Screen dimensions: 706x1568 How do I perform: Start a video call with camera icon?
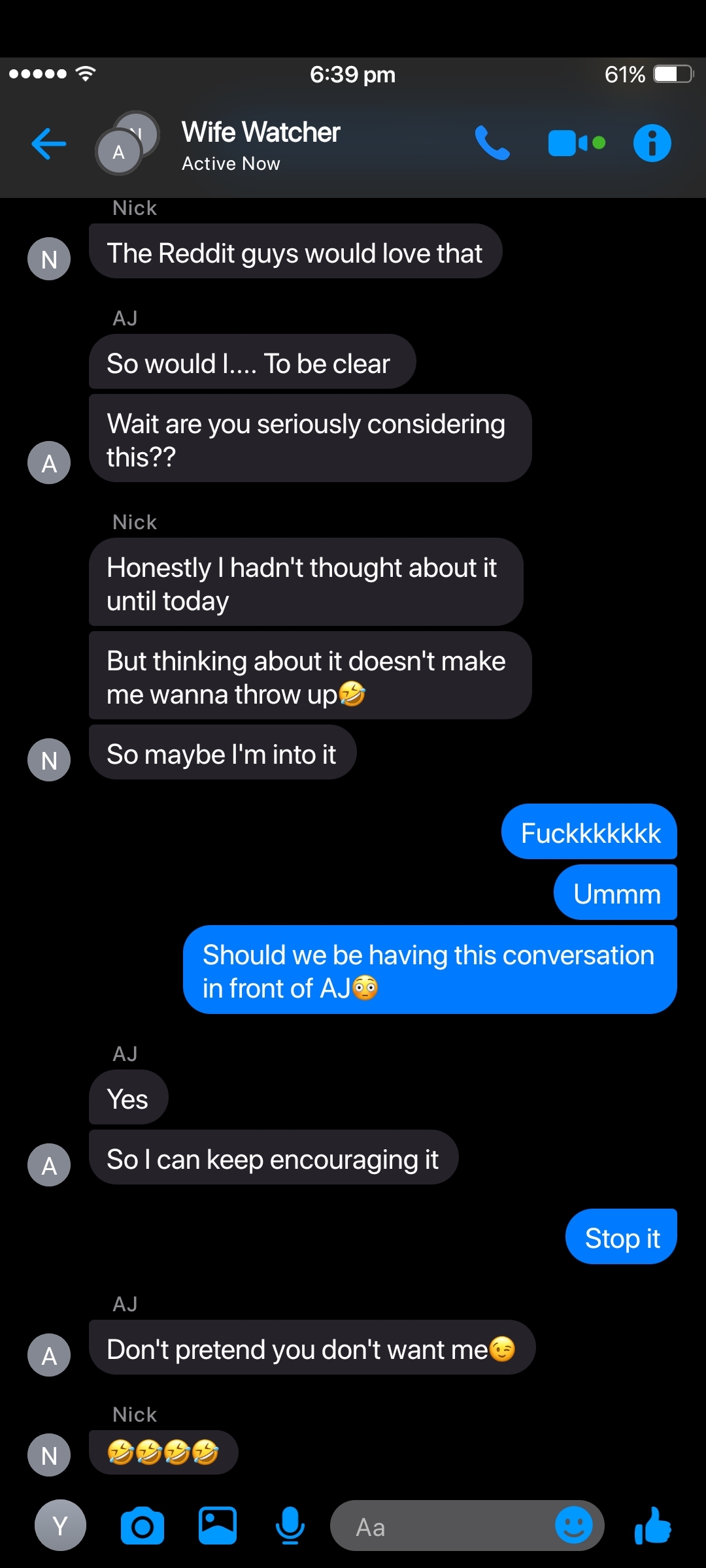(x=576, y=143)
